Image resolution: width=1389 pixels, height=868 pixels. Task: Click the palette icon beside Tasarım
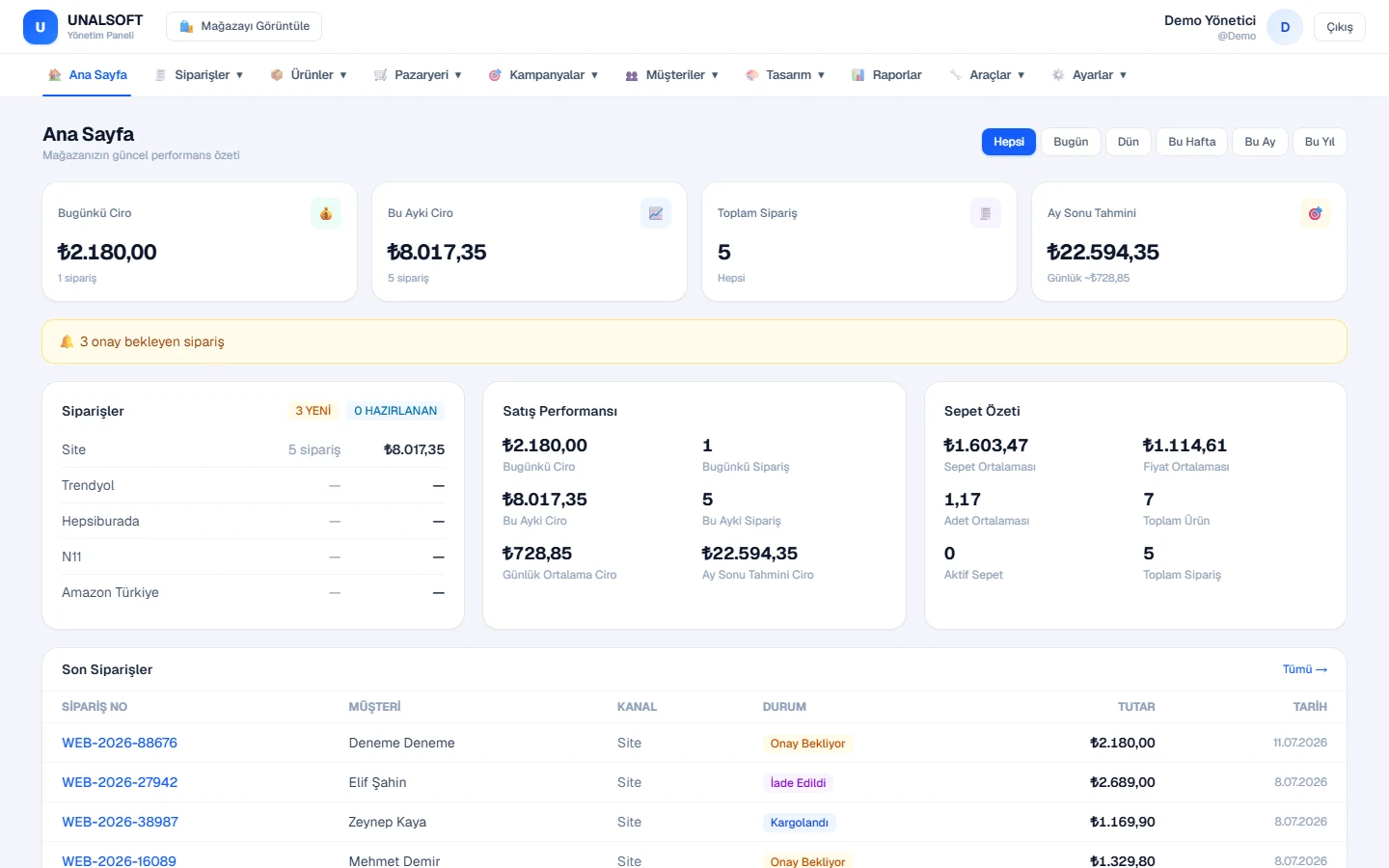[752, 75]
